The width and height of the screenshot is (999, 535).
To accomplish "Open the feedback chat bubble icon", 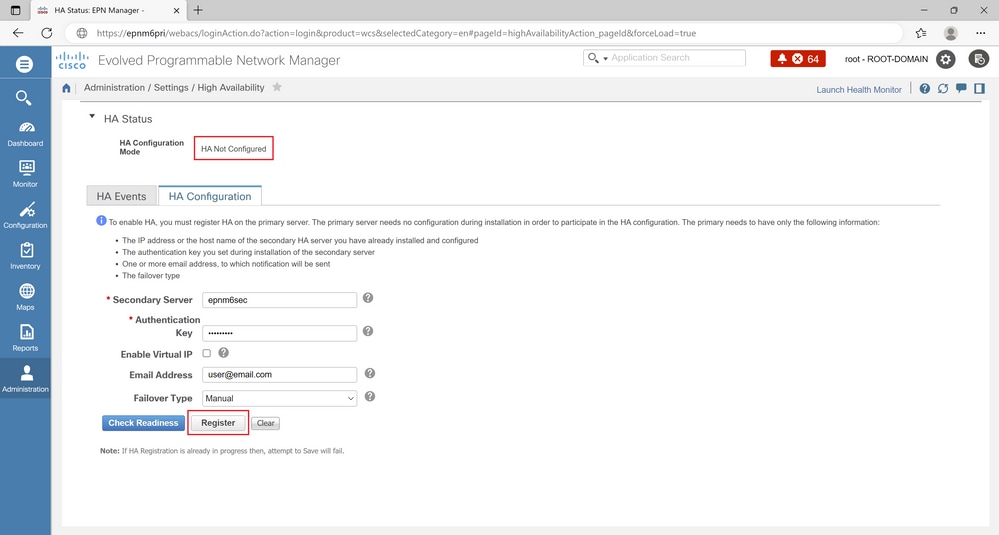I will click(961, 89).
